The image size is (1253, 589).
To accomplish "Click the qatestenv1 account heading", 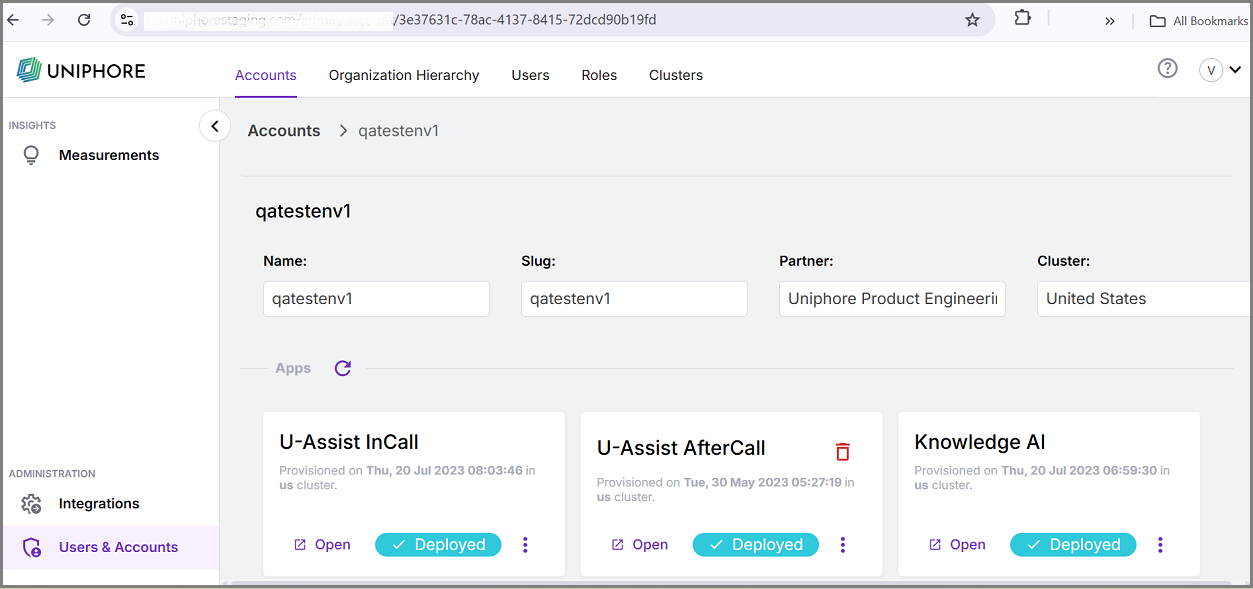I will point(304,212).
